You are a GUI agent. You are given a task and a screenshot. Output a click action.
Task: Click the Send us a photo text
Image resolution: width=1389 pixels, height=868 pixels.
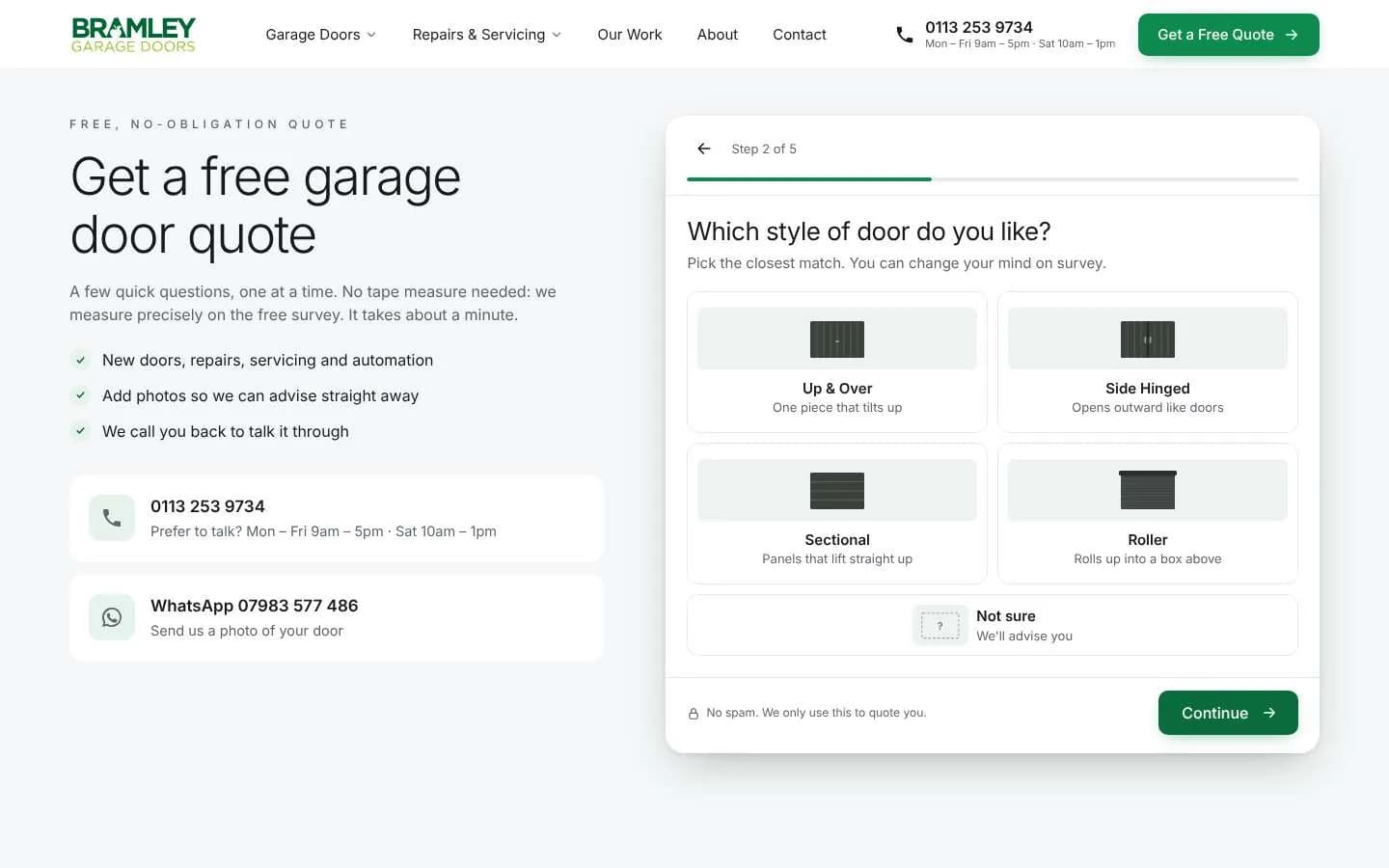point(247,631)
